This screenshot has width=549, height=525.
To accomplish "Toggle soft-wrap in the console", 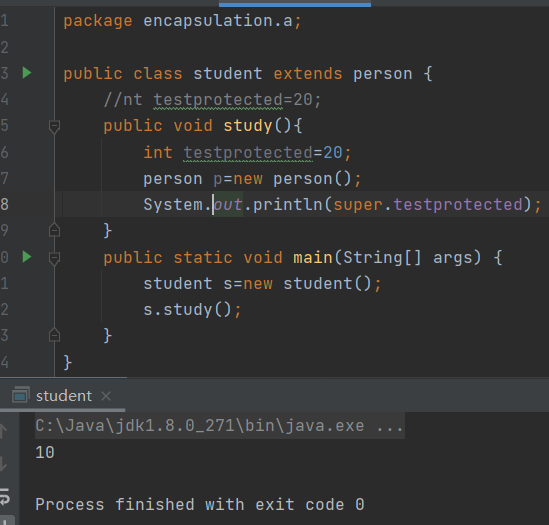I will (5, 497).
